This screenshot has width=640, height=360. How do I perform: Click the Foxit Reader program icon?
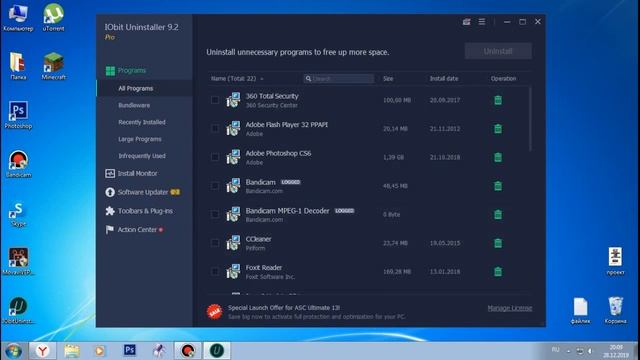click(233, 271)
